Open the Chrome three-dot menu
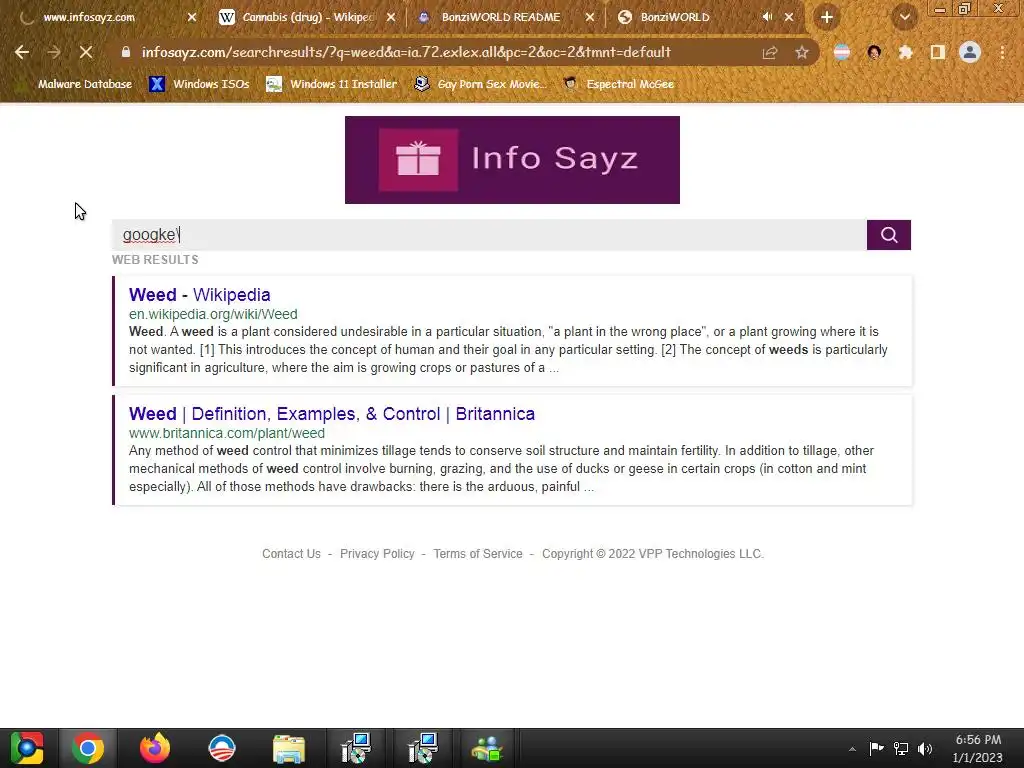The height and width of the screenshot is (768, 1024). pos(1002,52)
